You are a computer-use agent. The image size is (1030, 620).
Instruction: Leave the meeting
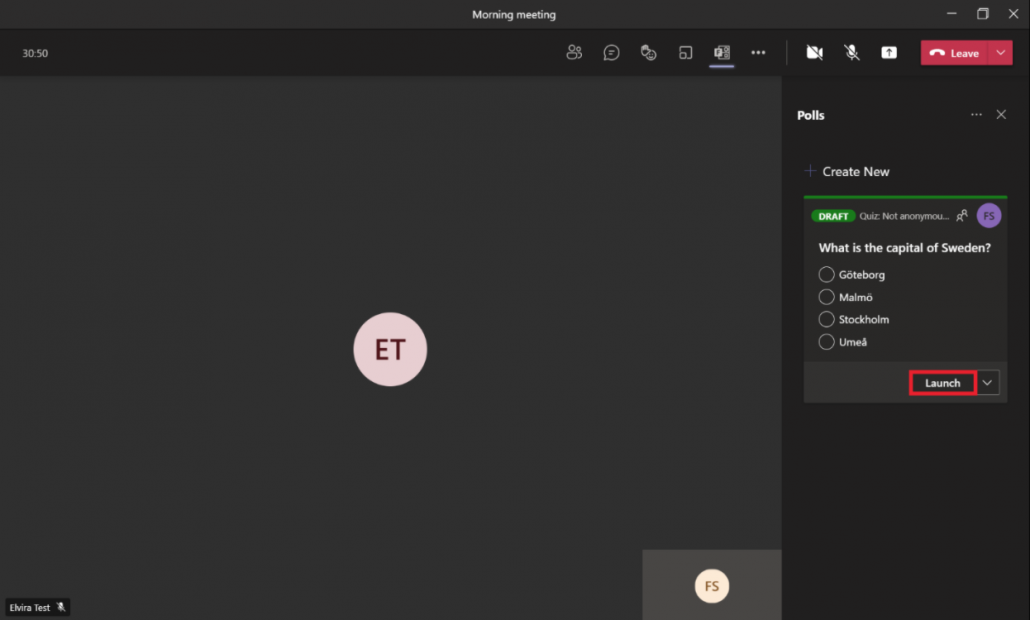[x=954, y=53]
